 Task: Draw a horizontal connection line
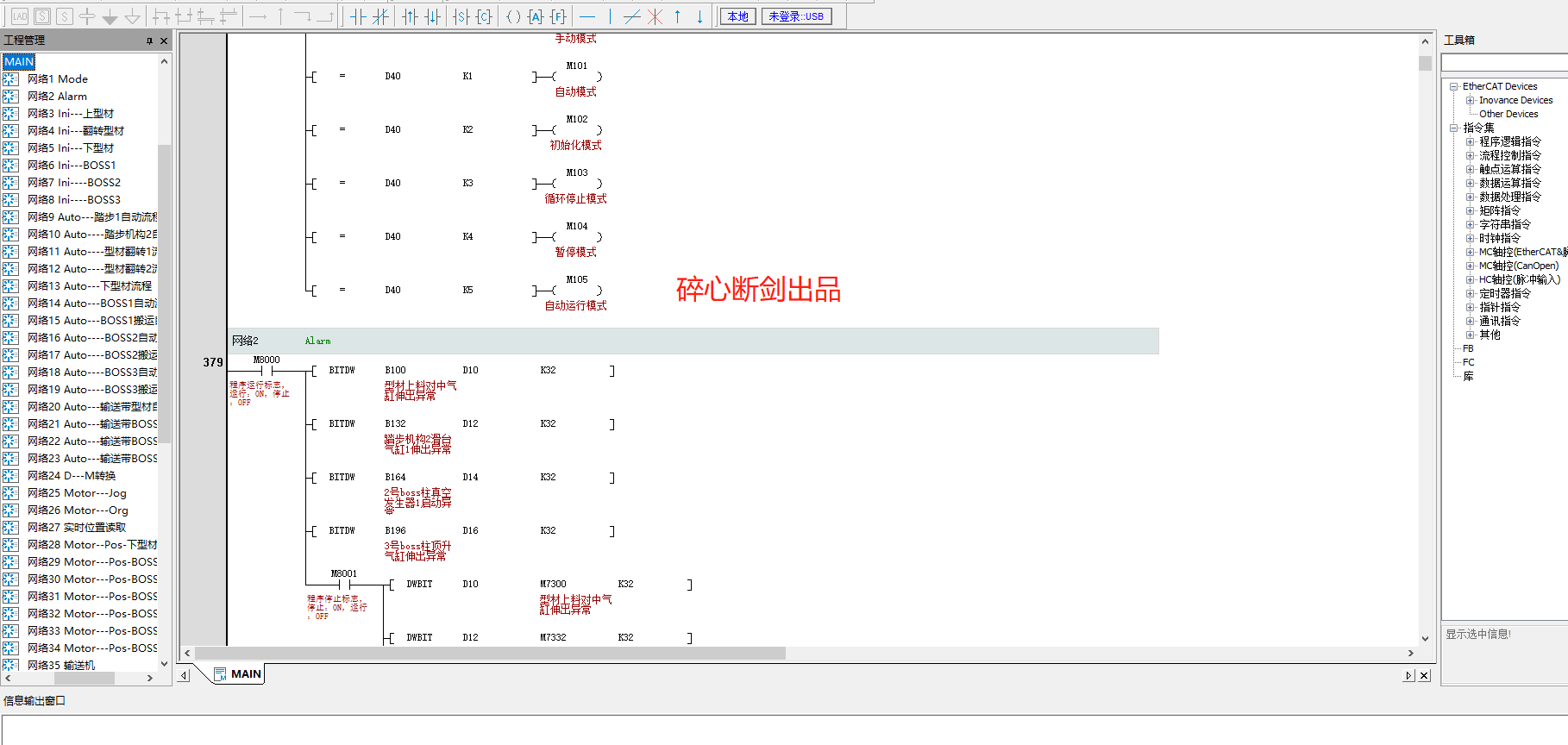coord(587,16)
